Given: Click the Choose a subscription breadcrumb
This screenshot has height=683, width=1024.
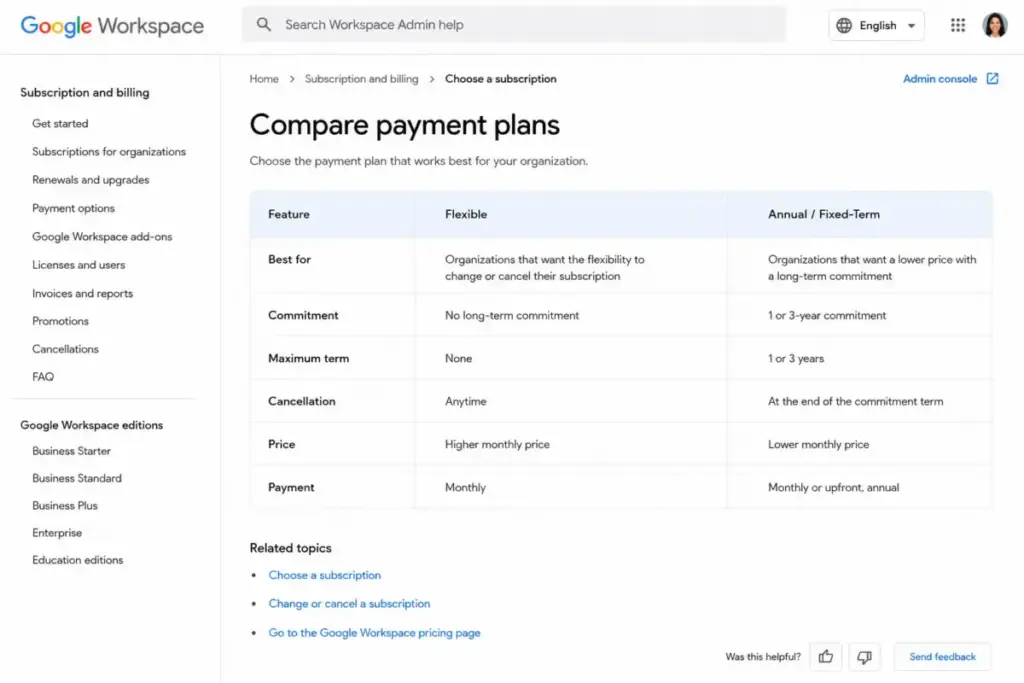Looking at the screenshot, I should (x=501, y=78).
